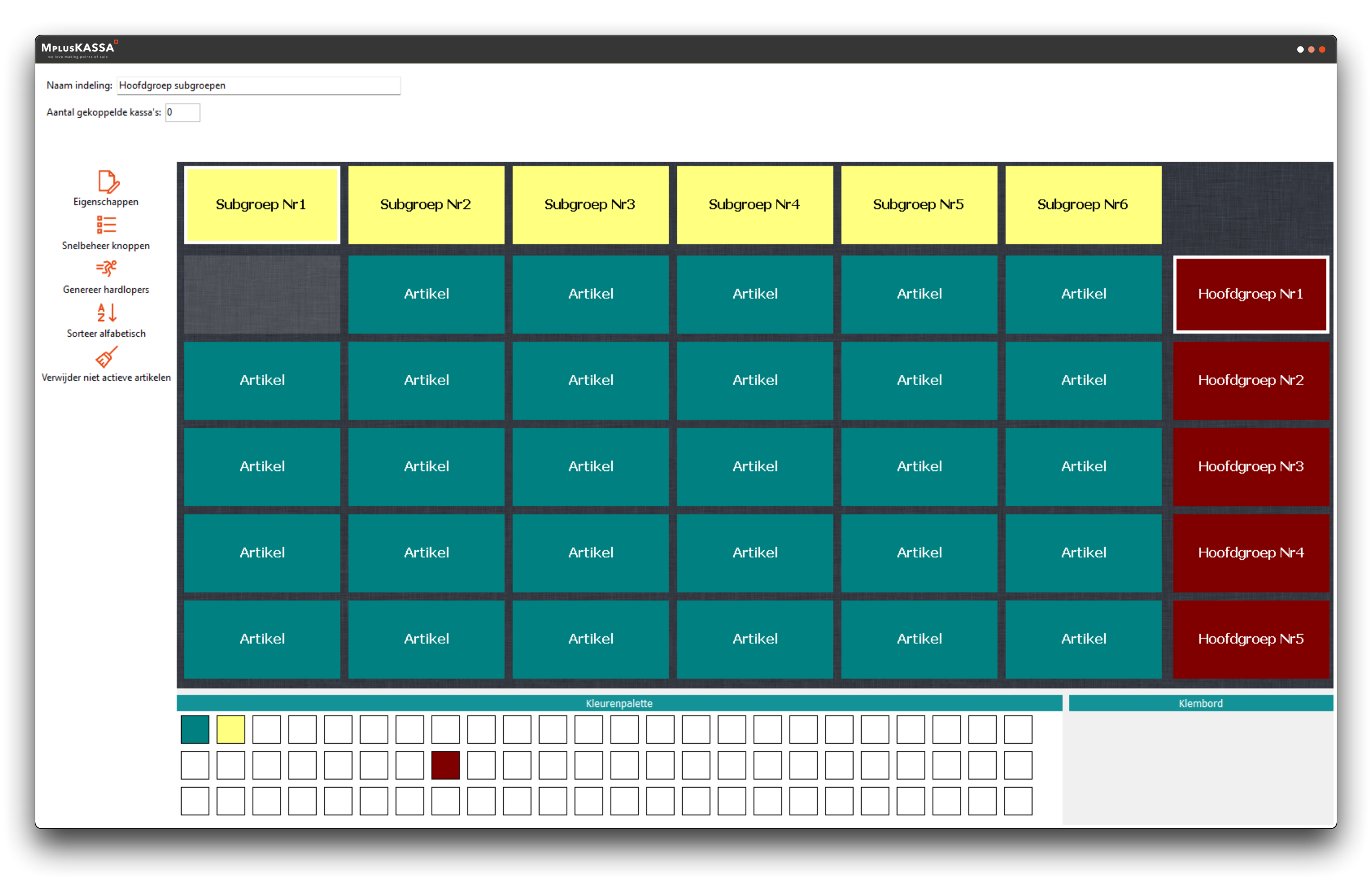Click the MplusKASSA logo in the title bar
The height and width of the screenshot is (881, 1372).
[x=78, y=49]
